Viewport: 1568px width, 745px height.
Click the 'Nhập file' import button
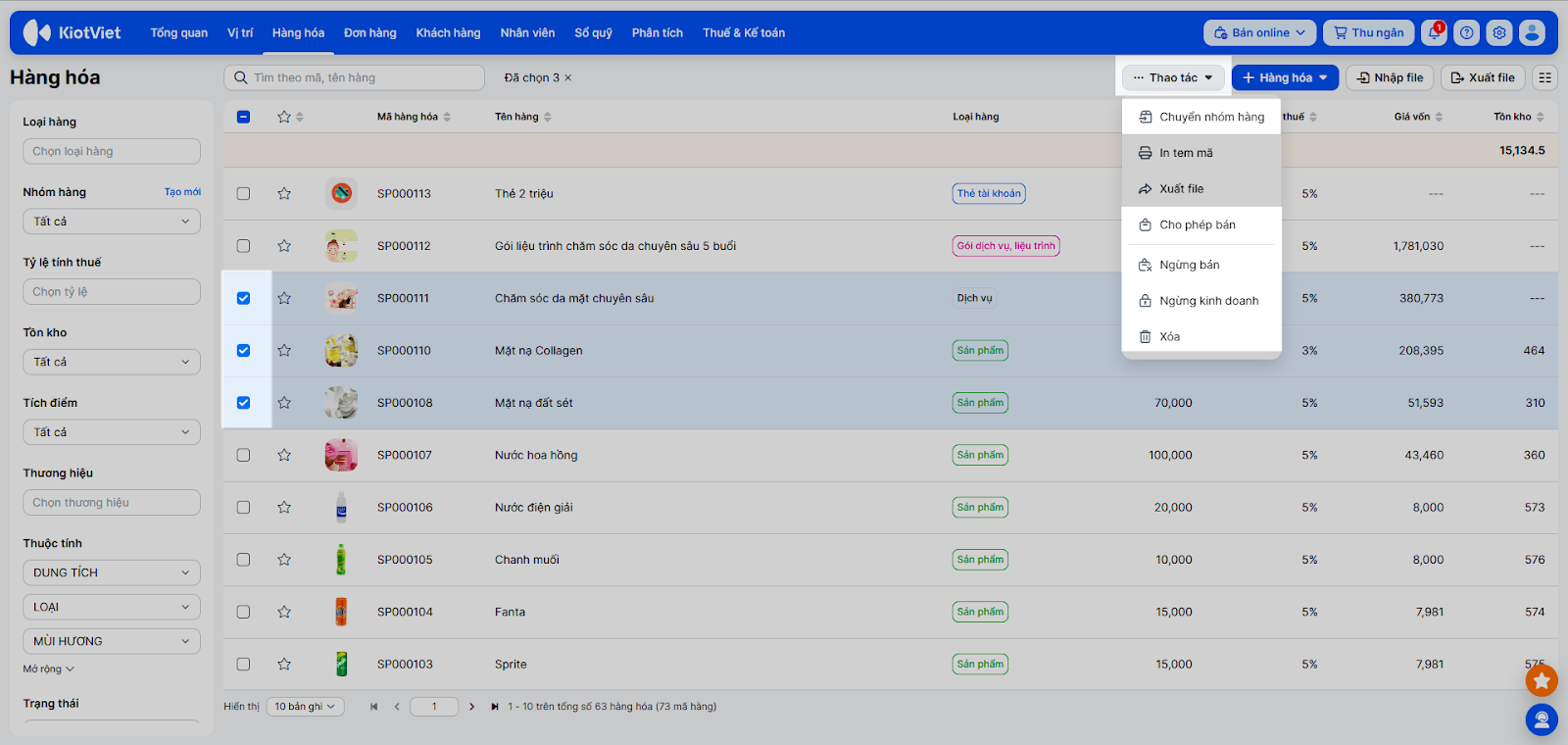[1391, 77]
